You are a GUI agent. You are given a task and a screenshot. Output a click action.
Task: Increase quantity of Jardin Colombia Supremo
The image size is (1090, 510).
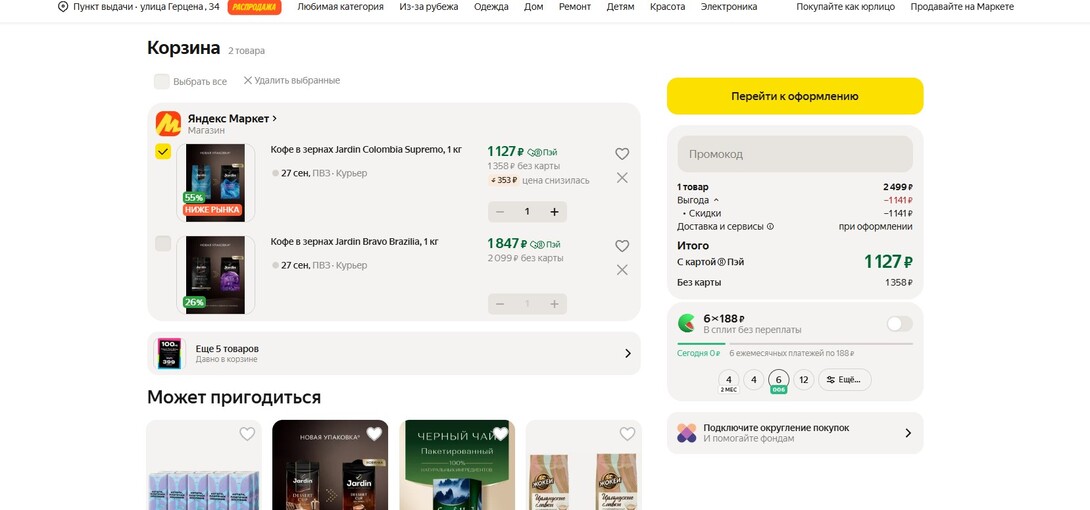(554, 212)
